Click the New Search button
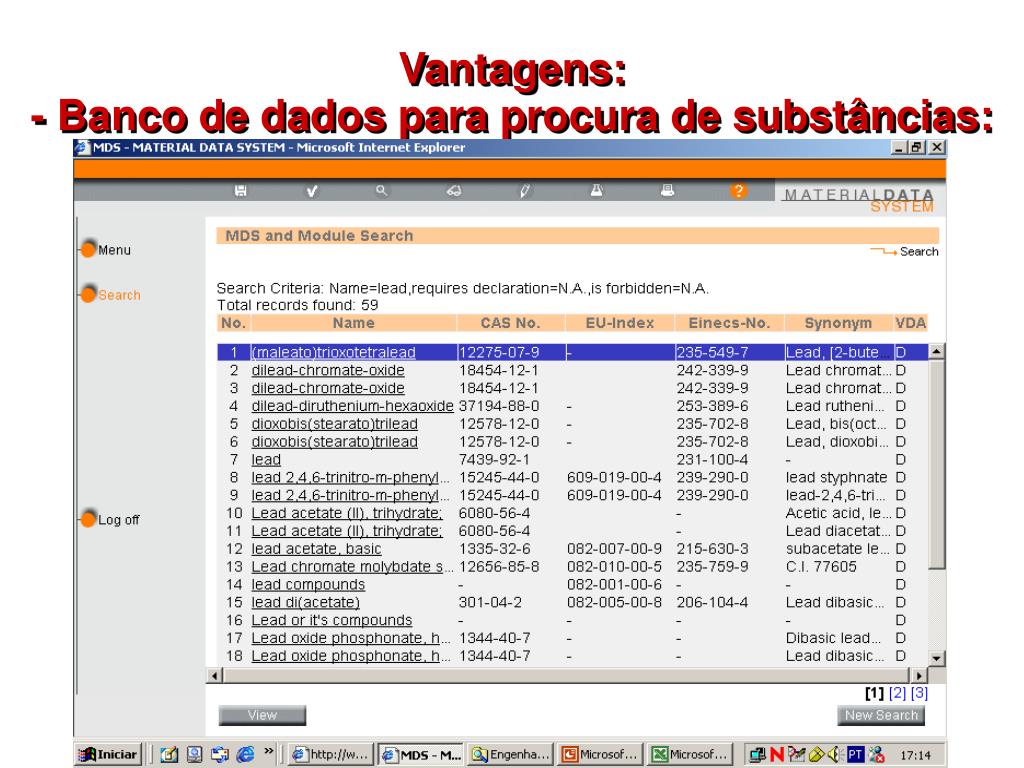The image size is (1024, 768). (881, 715)
